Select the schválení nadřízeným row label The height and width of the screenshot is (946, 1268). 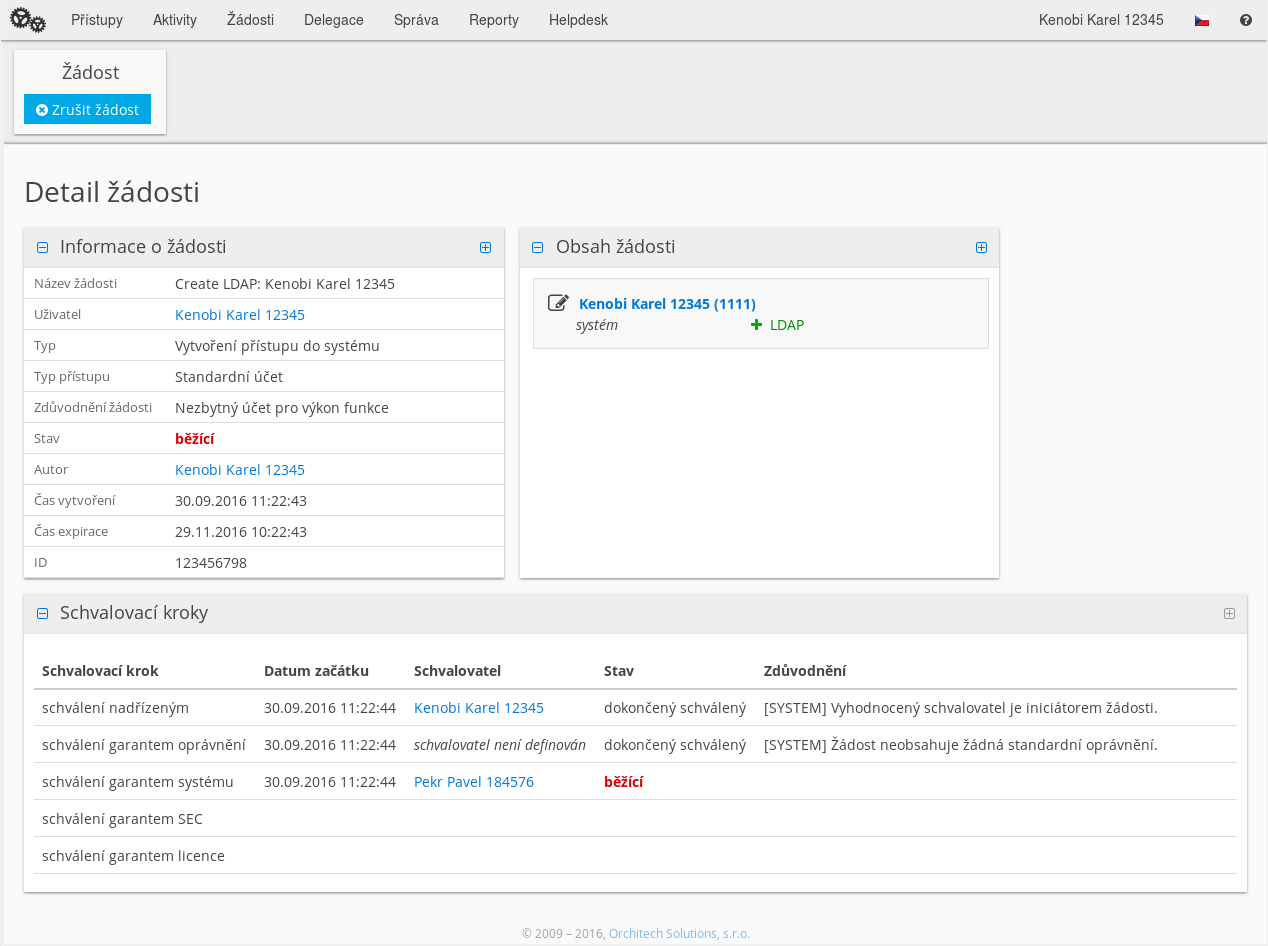[115, 708]
